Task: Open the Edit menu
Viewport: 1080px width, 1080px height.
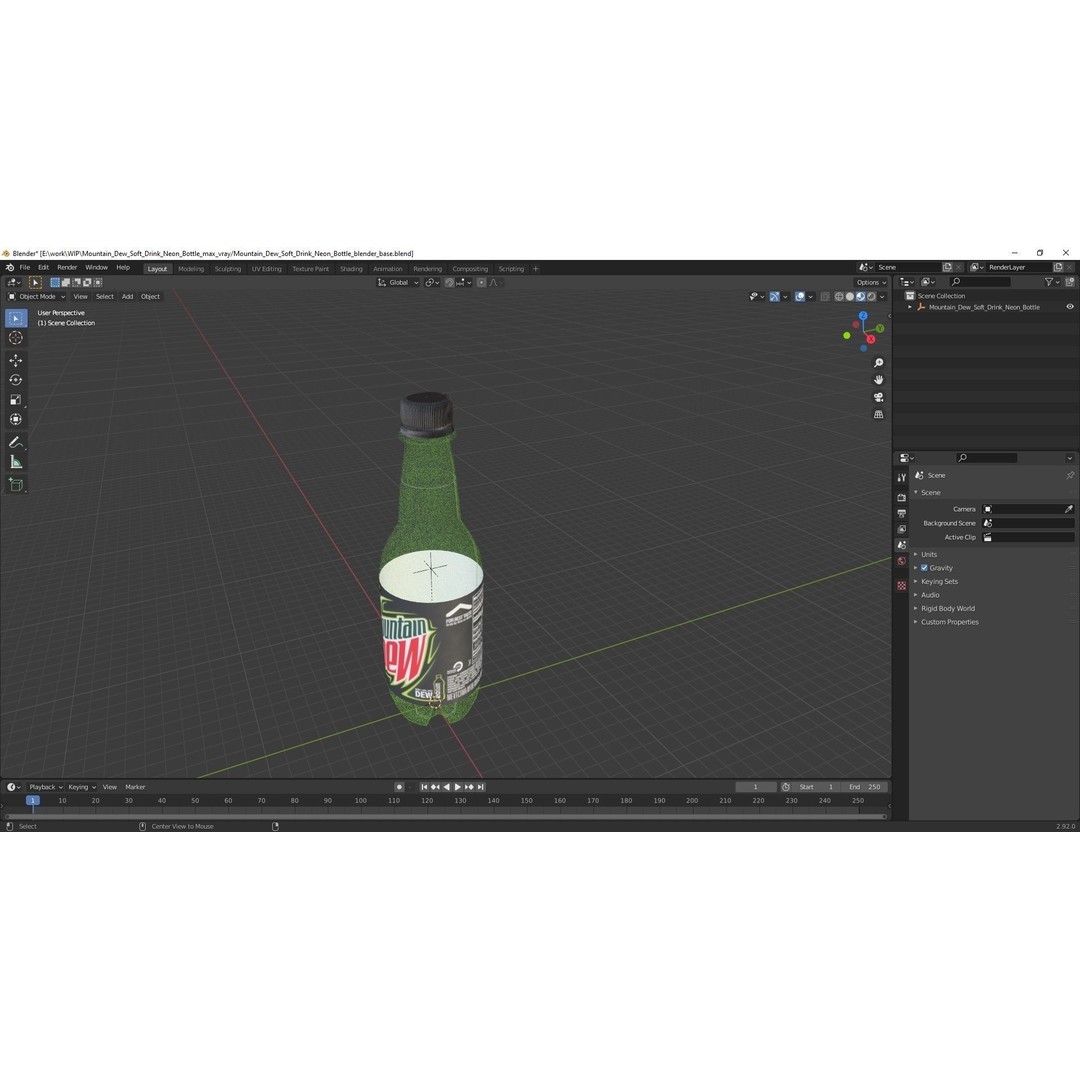Action: pyautogui.click(x=43, y=267)
